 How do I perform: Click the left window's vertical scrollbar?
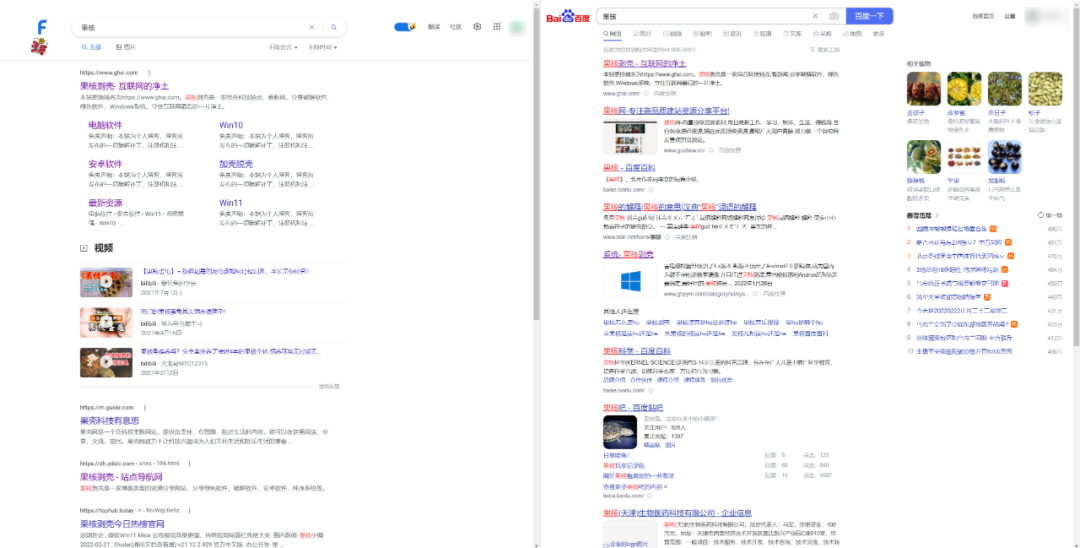coord(536,165)
